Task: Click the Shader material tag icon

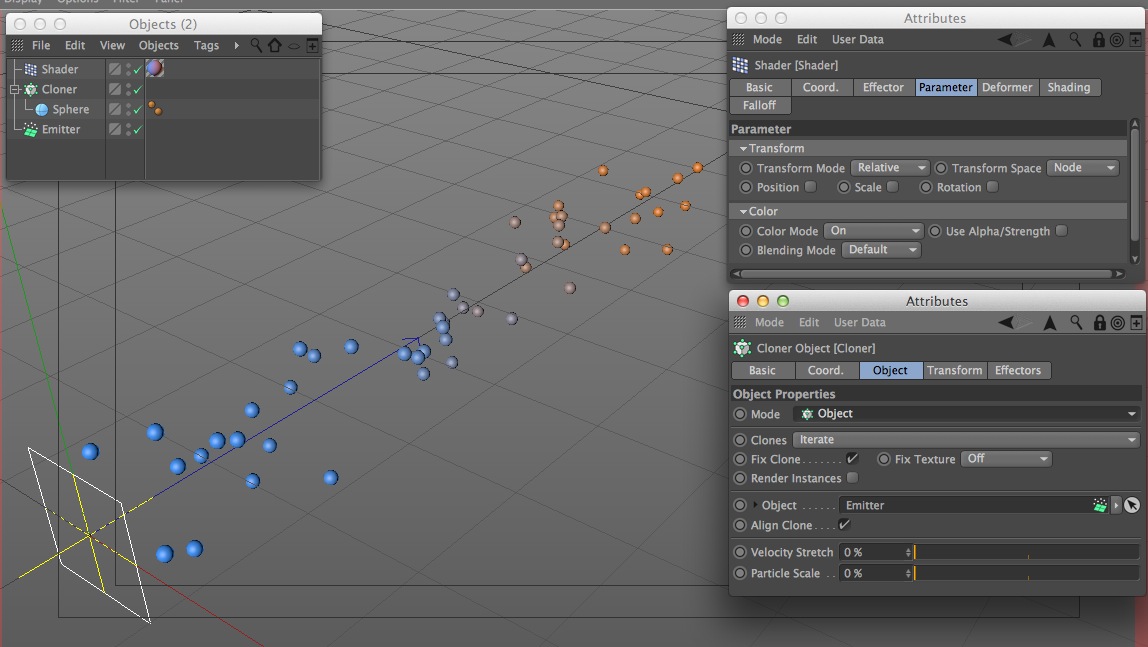Action: [x=154, y=69]
